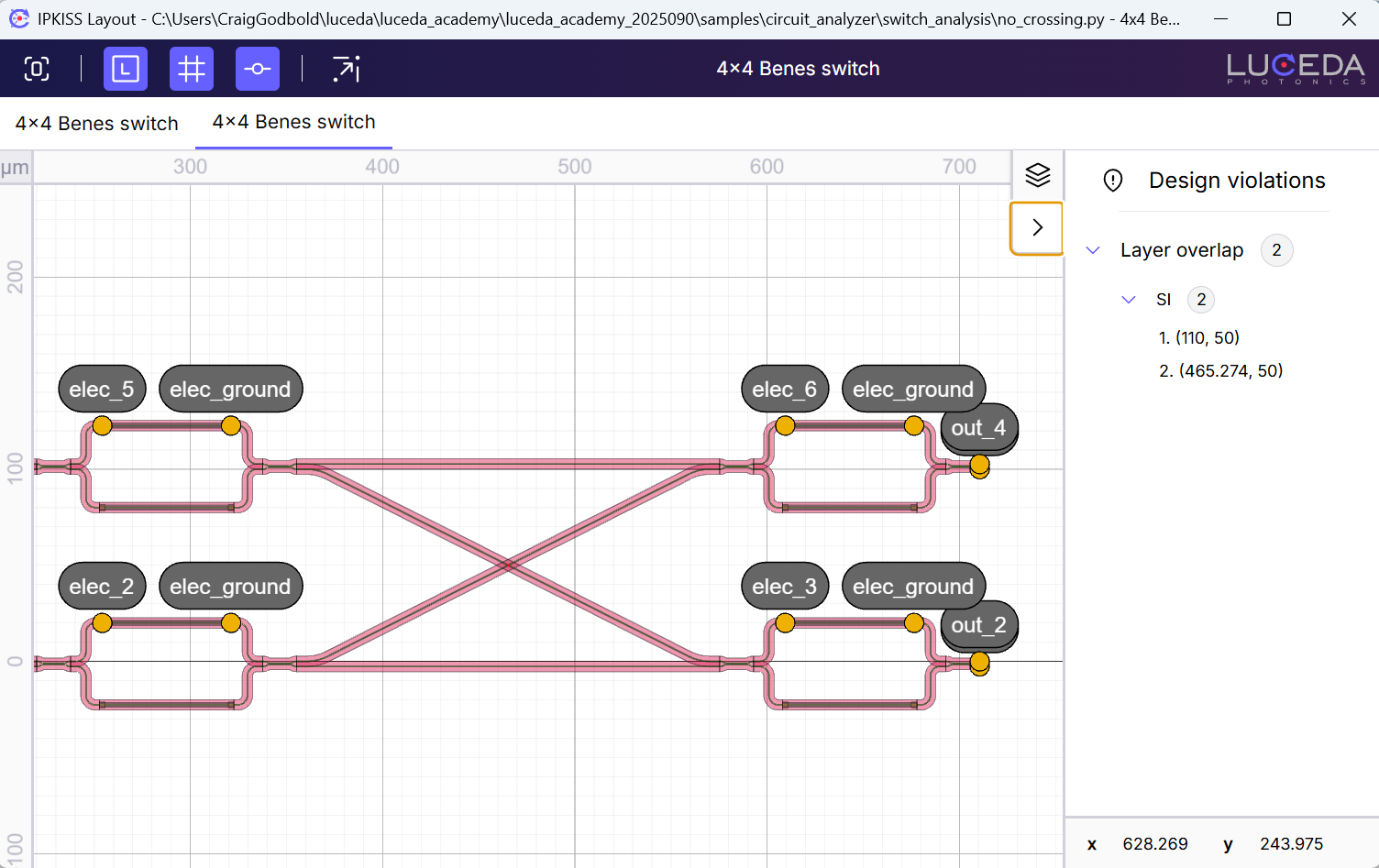
Task: Toggle the ports display button
Action: click(x=258, y=69)
